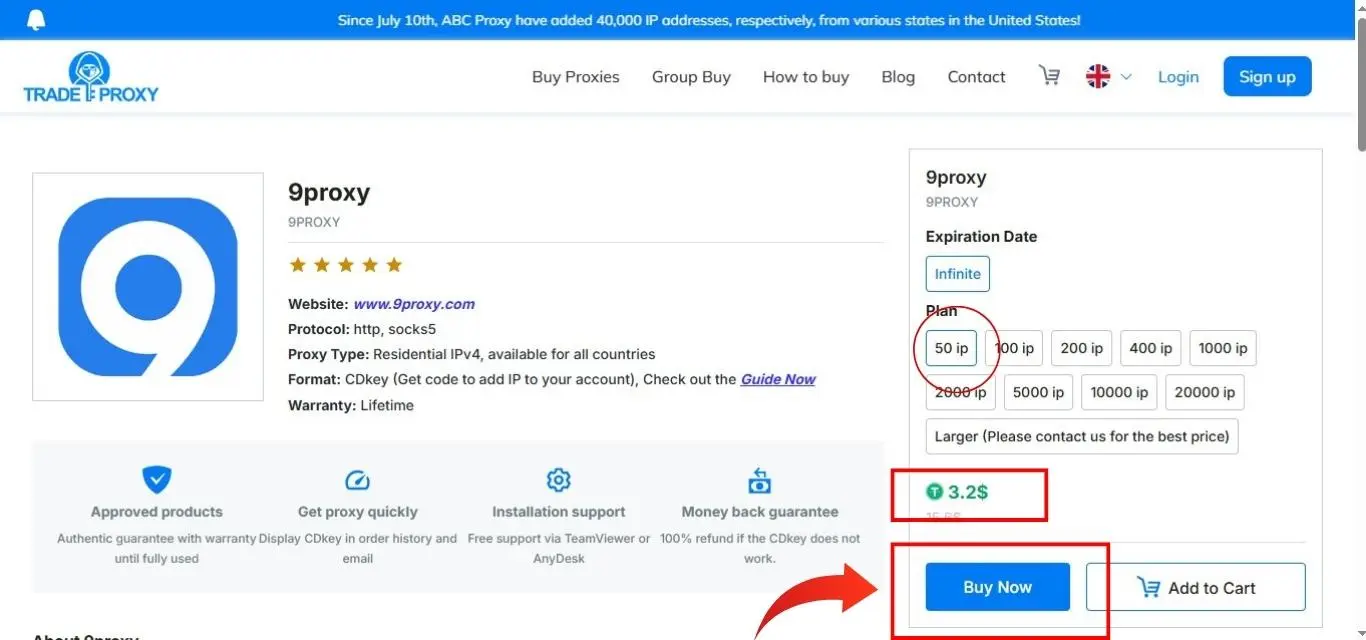
Task: Click the Approved products shield icon
Action: (x=156, y=479)
